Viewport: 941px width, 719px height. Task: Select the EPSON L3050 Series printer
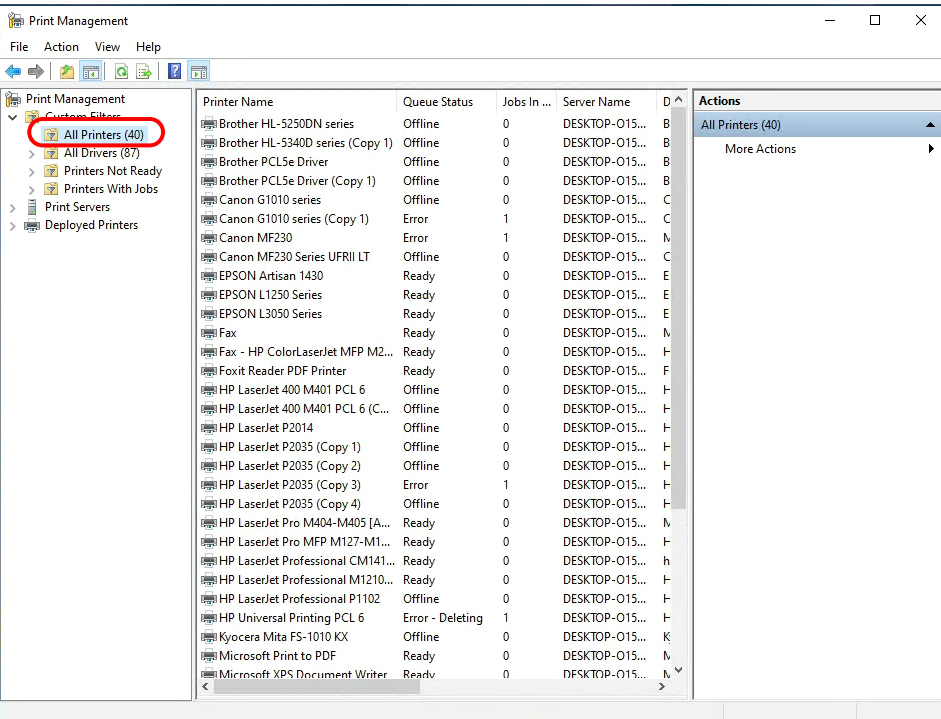[434, 314]
